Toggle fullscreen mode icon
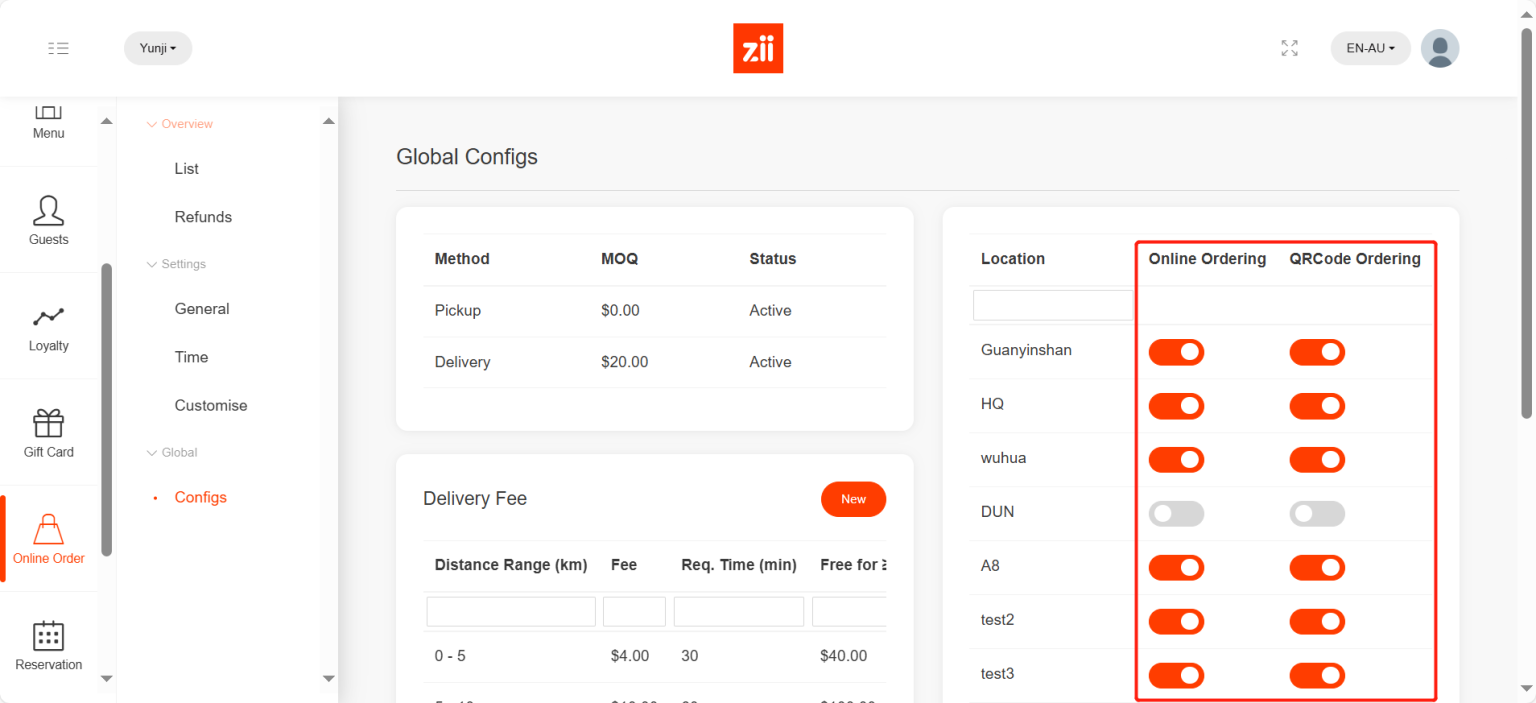The height and width of the screenshot is (703, 1536). tap(1289, 48)
